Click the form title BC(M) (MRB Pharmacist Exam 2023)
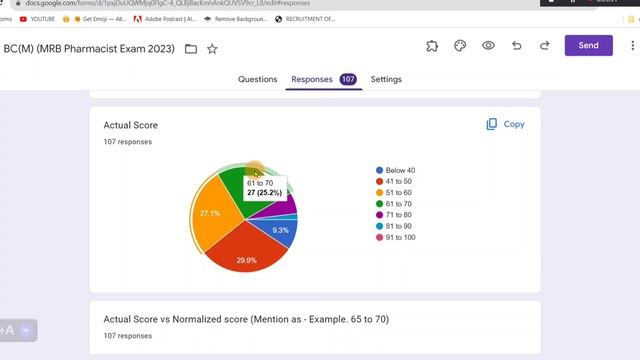The height and width of the screenshot is (360, 640). [x=89, y=49]
